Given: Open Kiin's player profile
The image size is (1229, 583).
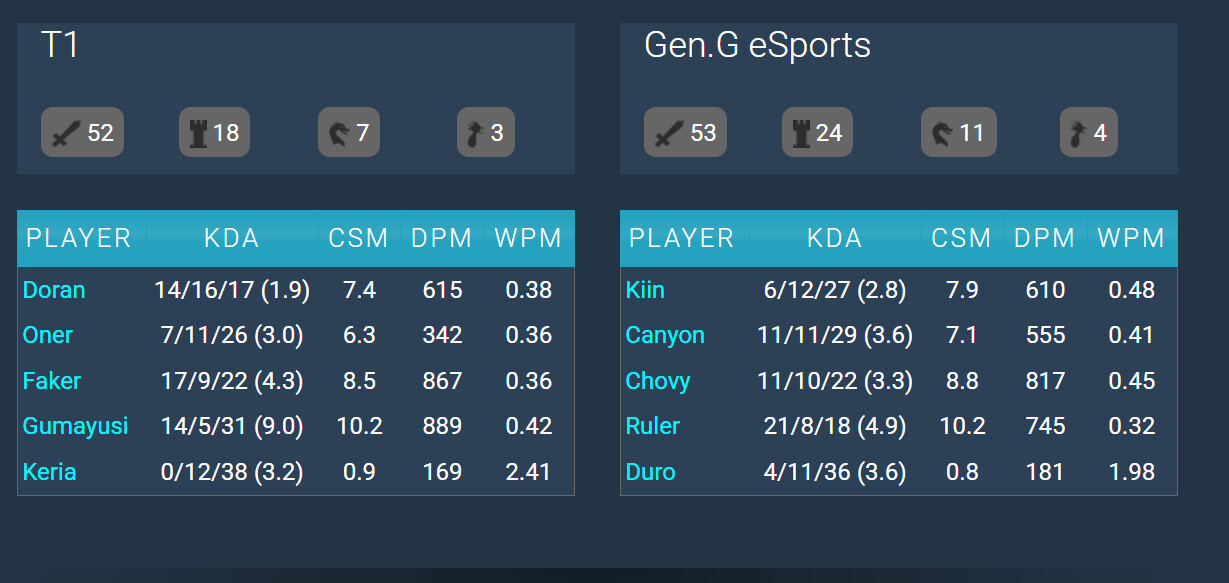Looking at the screenshot, I should [x=645, y=290].
